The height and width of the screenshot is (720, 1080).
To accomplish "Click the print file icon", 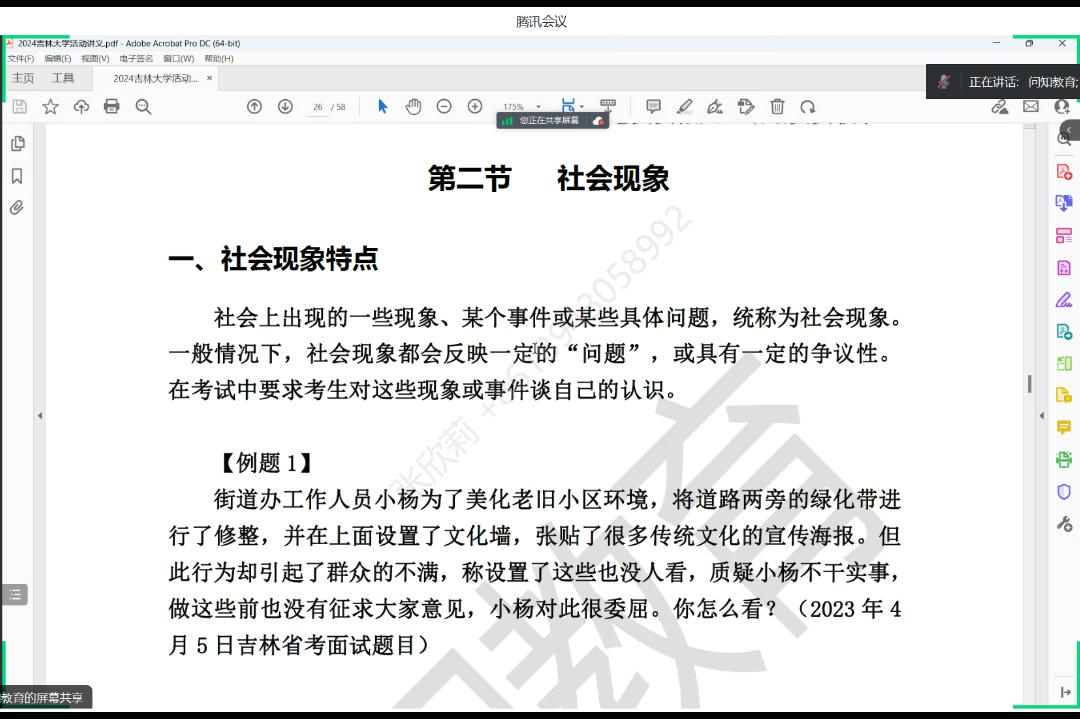I will pyautogui.click(x=111, y=107).
